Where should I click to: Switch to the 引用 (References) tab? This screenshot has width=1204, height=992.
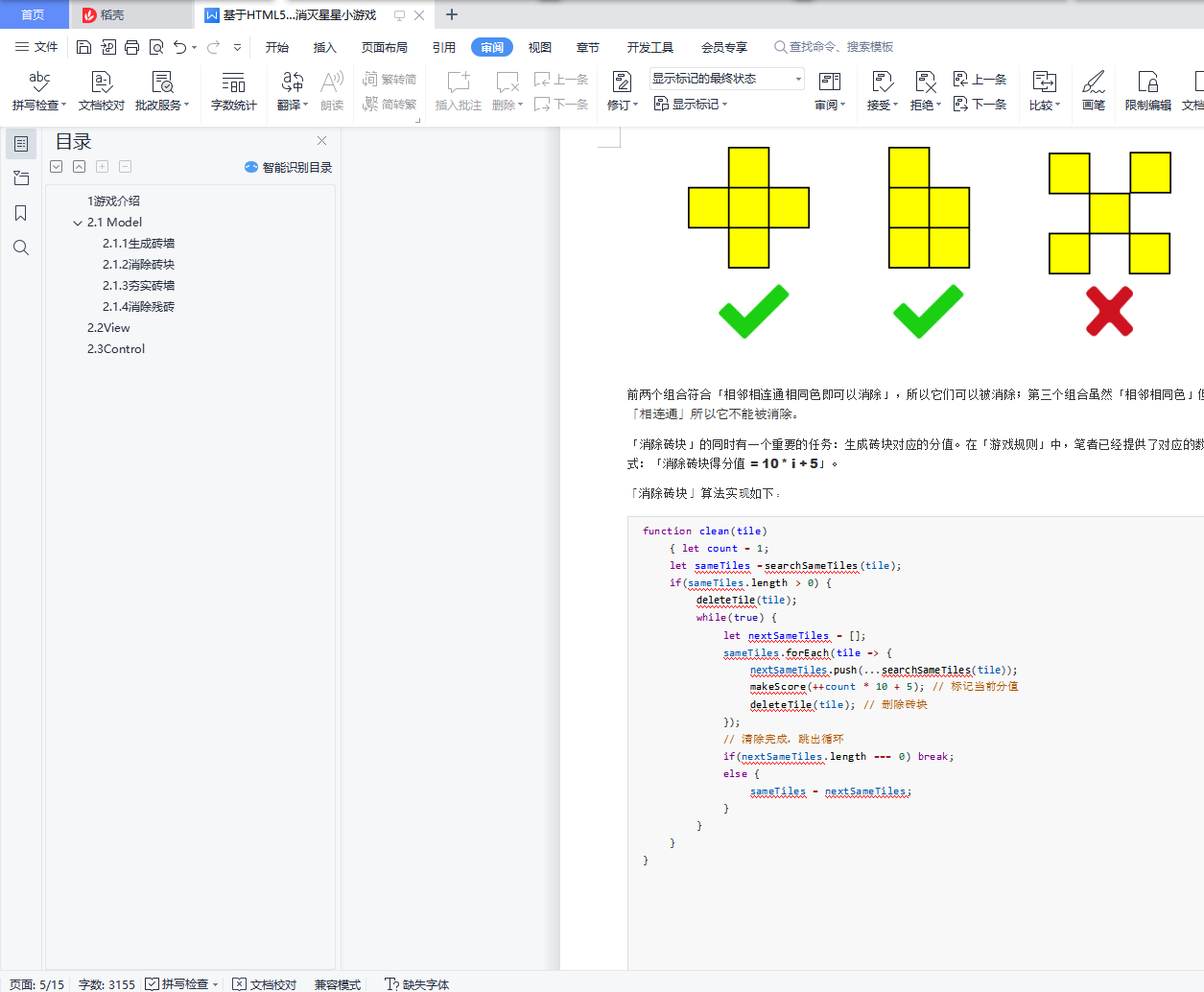point(444,47)
